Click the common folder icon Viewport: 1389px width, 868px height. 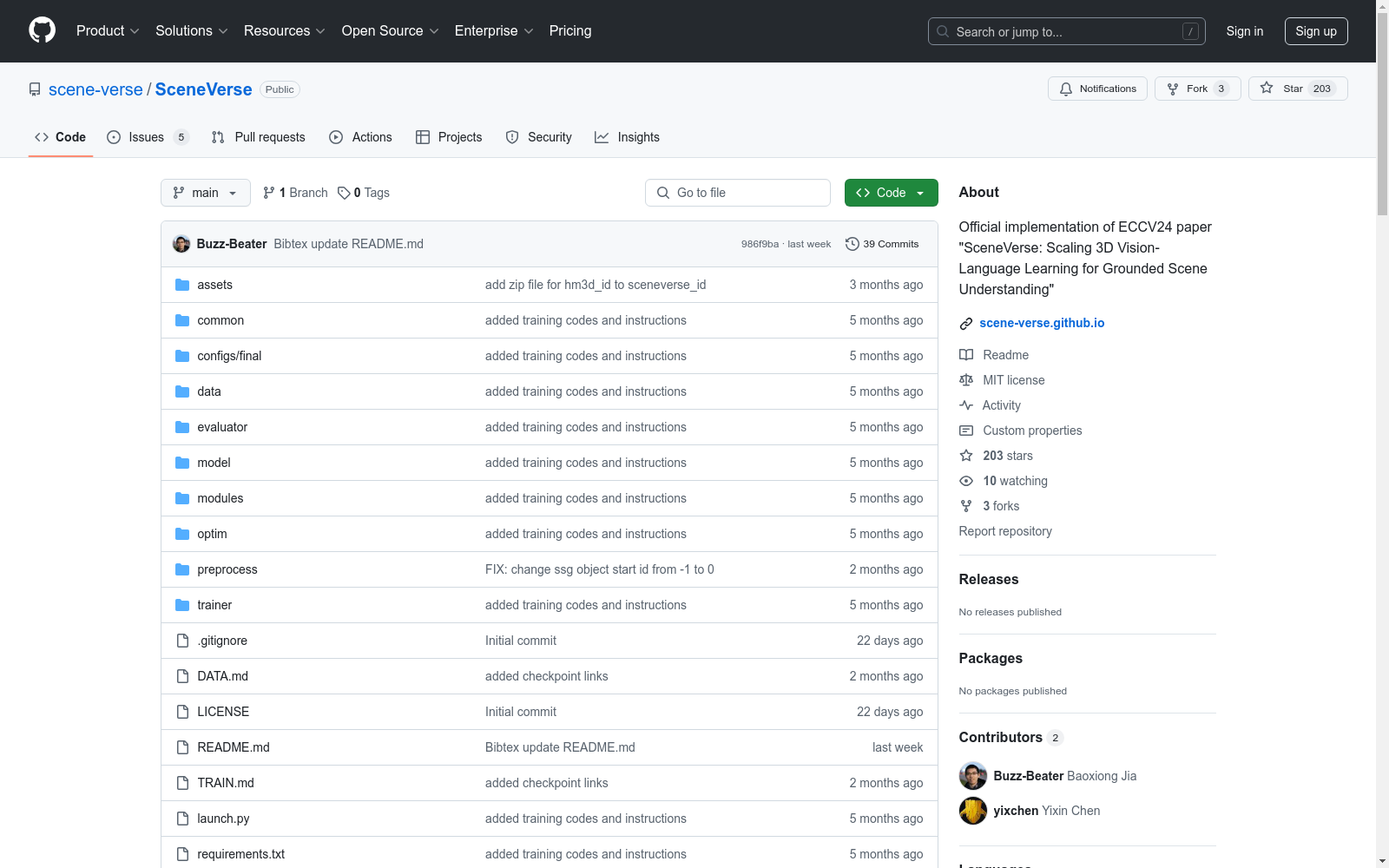(182, 320)
